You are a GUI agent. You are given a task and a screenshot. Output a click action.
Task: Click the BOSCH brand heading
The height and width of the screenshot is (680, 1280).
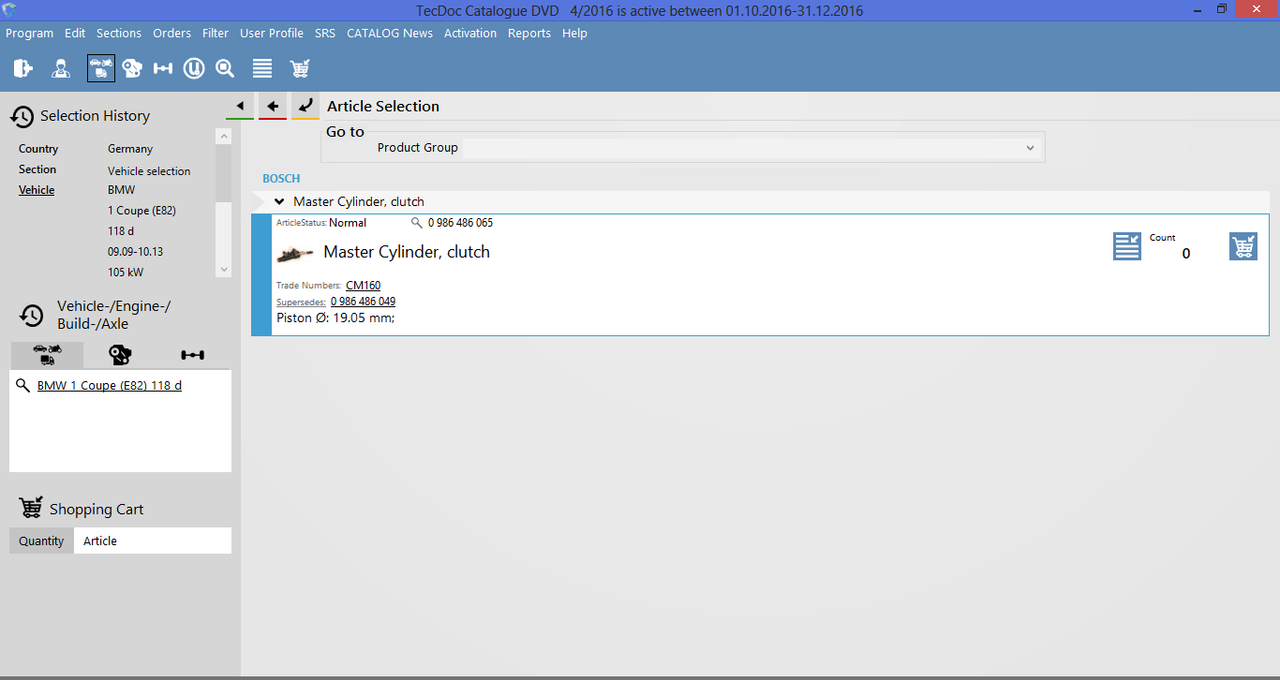pos(281,179)
